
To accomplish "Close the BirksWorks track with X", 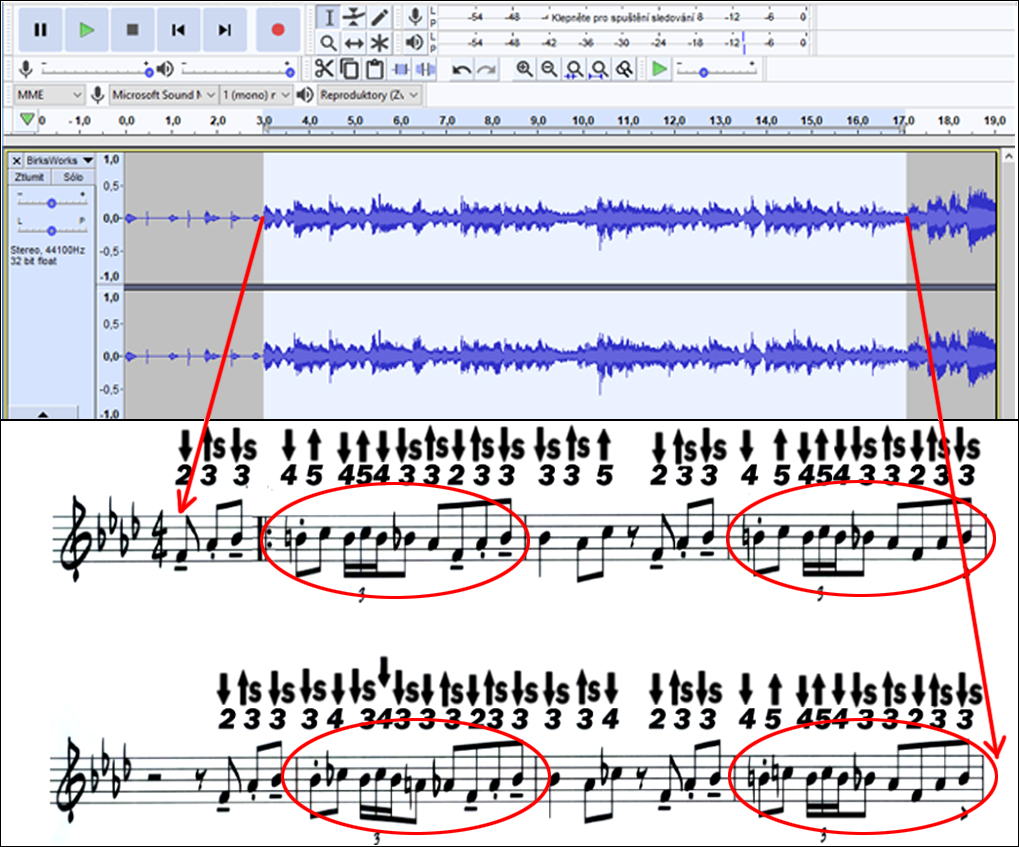I will [x=17, y=160].
